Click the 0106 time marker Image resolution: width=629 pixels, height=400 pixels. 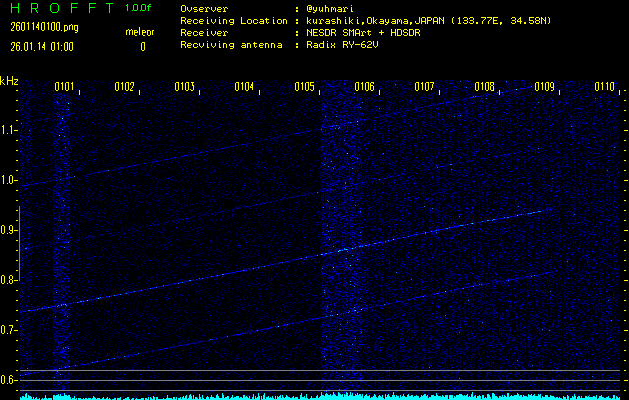tap(364, 87)
